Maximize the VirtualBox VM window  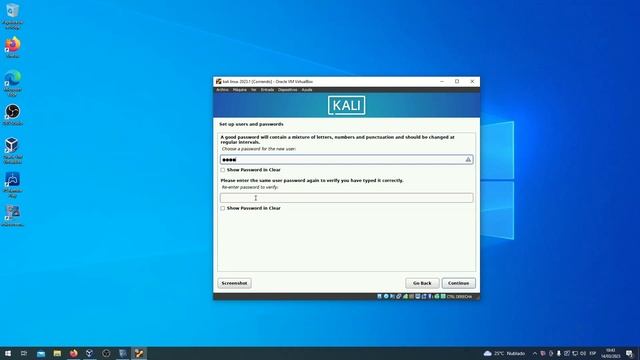click(457, 82)
